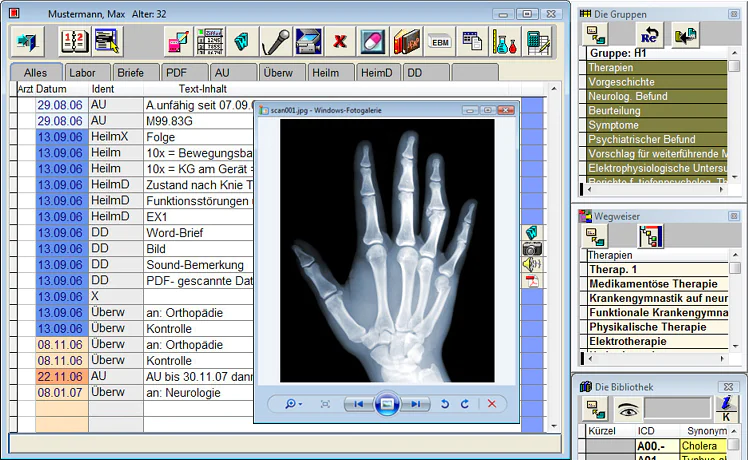Open the pink form edit icon
The image size is (748, 460).
[178, 42]
